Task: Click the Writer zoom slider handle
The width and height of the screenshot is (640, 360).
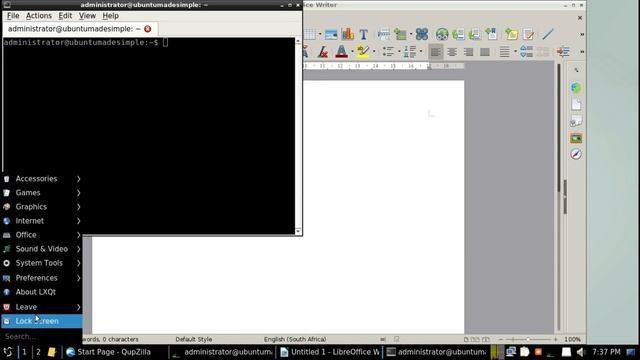Action: (528, 340)
